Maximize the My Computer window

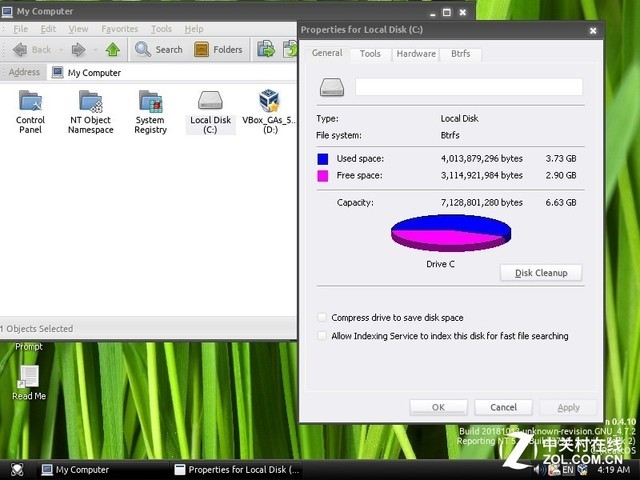[447, 13]
